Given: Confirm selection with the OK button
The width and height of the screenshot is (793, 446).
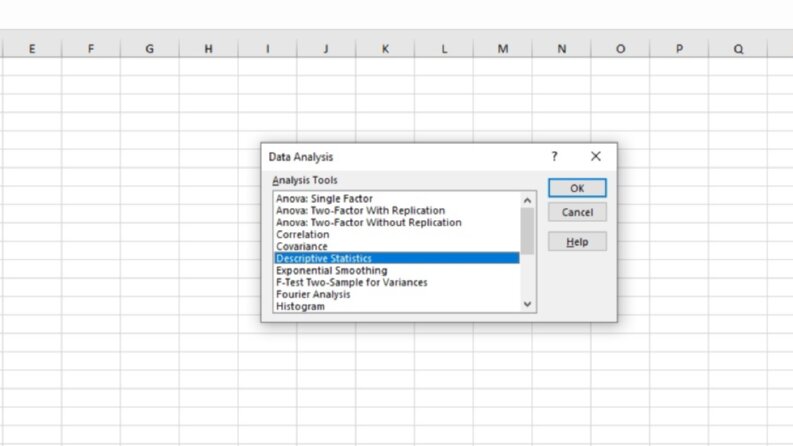Looking at the screenshot, I should (577, 188).
